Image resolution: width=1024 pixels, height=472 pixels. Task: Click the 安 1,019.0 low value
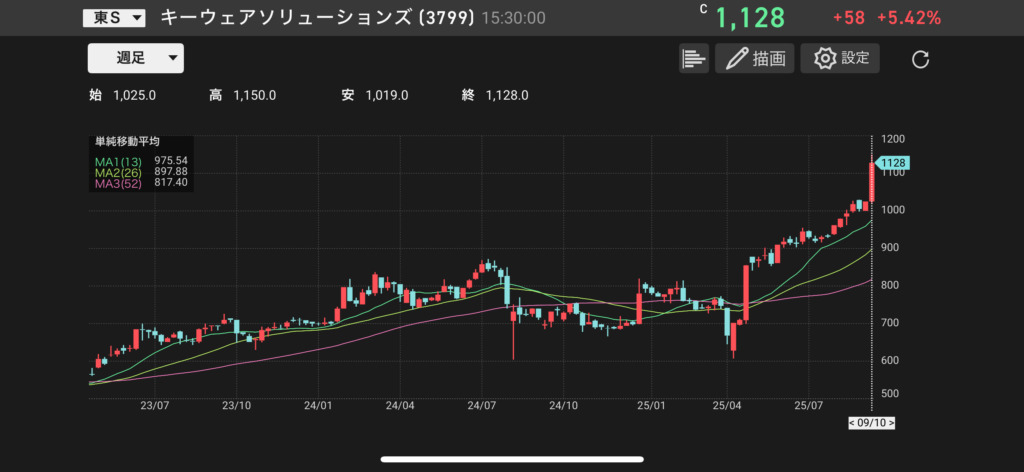pos(375,95)
